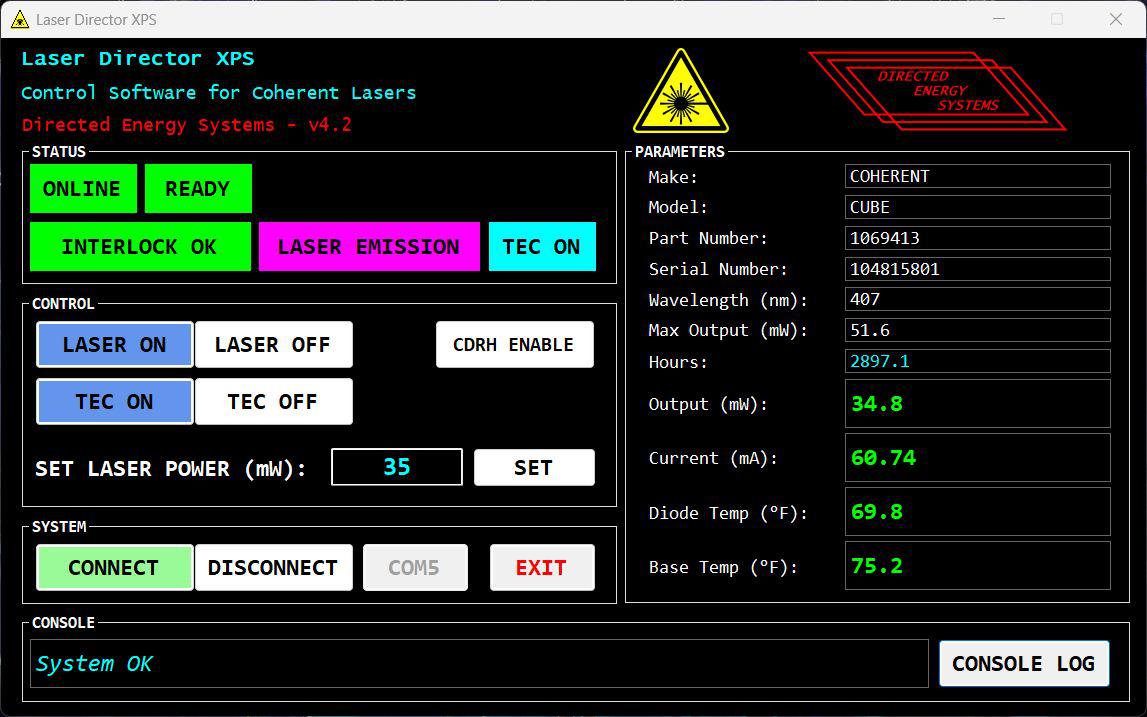The height and width of the screenshot is (717, 1147).
Task: Click the red EXIT button
Action: (542, 568)
